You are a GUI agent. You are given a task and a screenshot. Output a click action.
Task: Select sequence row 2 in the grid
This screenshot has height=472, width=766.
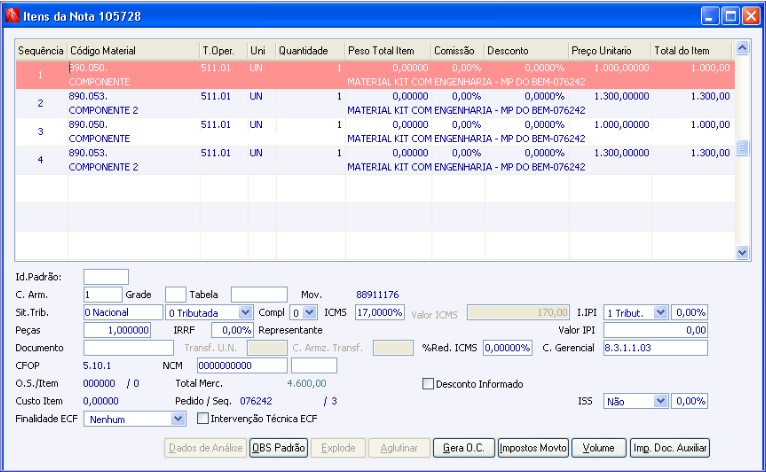(40, 103)
